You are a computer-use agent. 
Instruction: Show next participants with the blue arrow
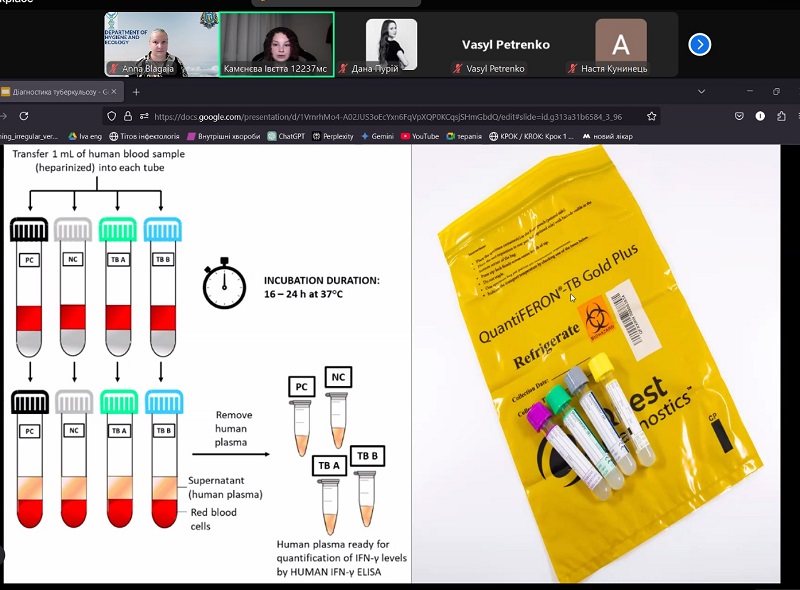(700, 44)
